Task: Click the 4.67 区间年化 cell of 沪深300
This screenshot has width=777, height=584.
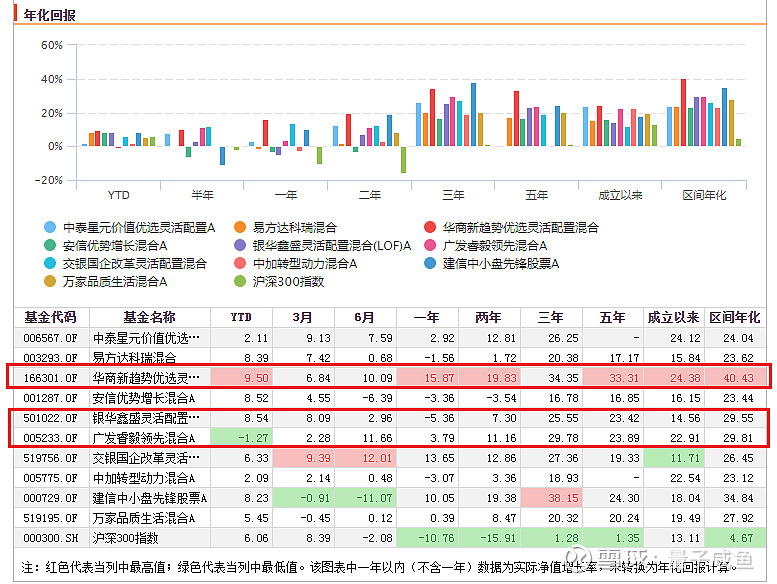Action: coord(735,538)
